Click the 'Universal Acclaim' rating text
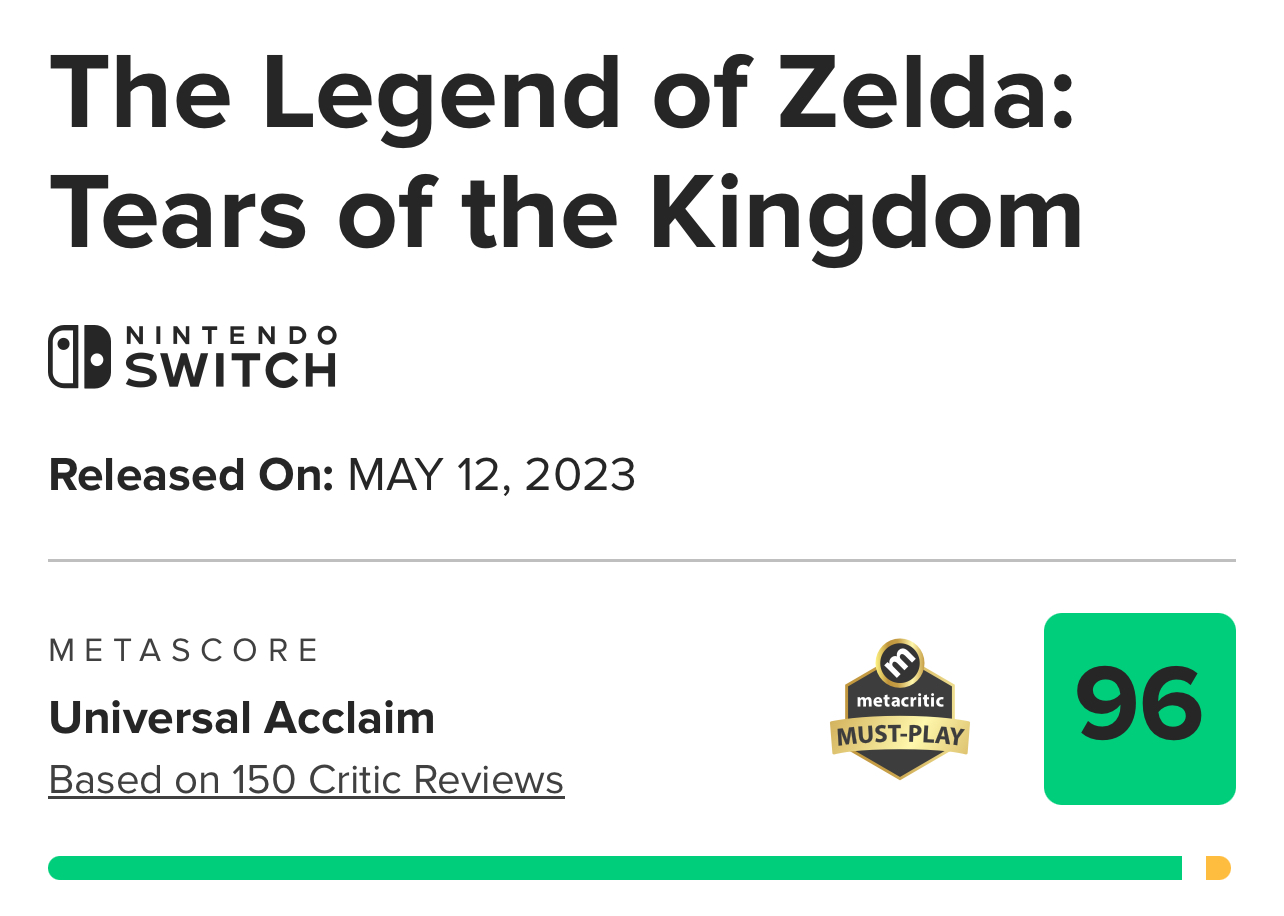The image size is (1284, 916). 242,718
